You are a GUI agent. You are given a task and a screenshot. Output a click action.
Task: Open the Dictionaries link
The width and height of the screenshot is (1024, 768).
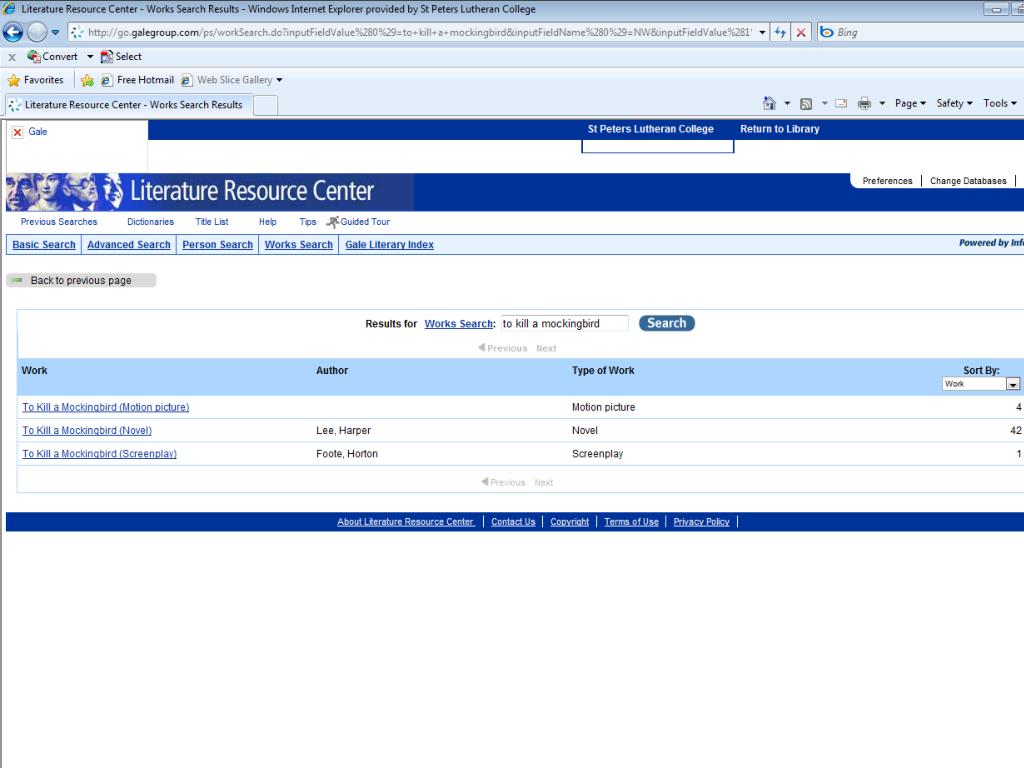[150, 222]
